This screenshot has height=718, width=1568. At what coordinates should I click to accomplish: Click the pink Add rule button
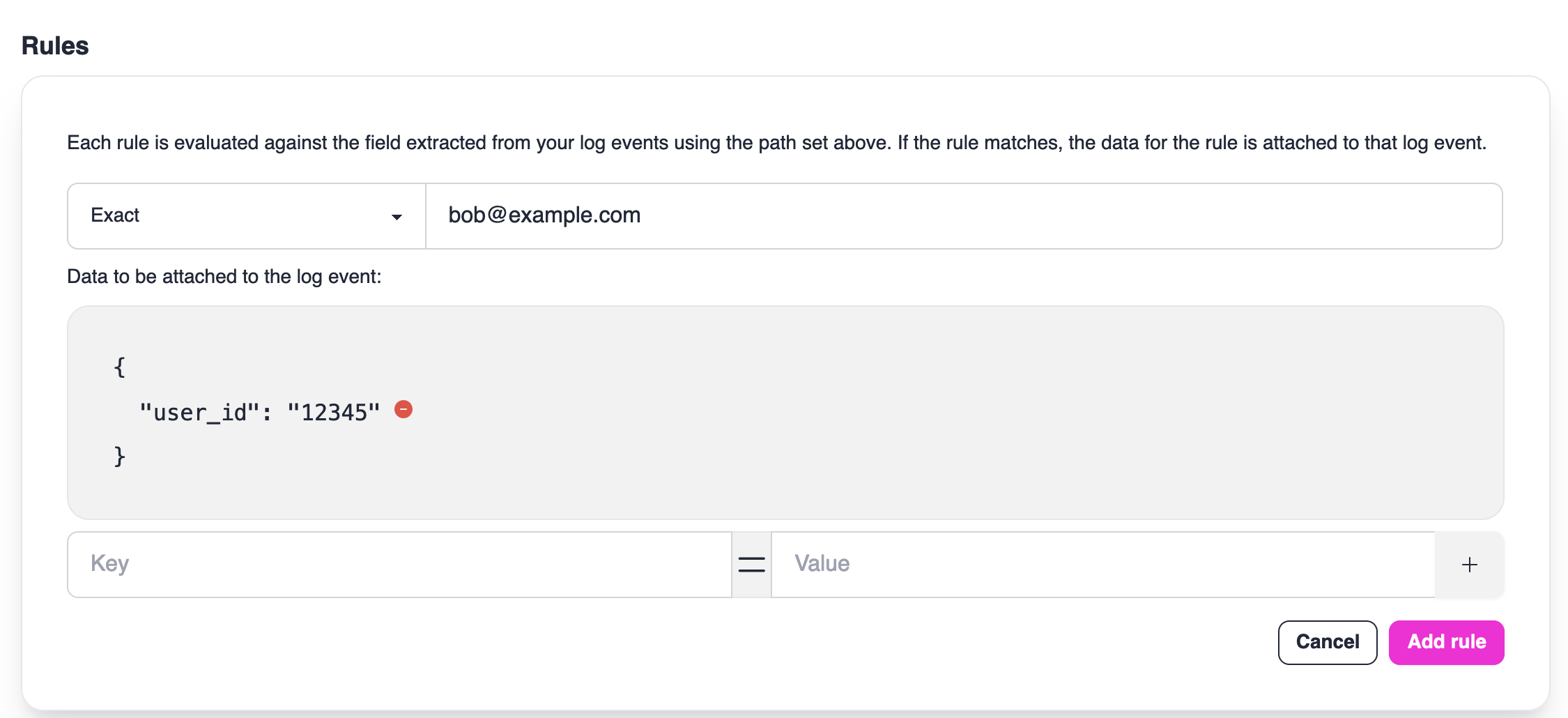coord(1446,642)
